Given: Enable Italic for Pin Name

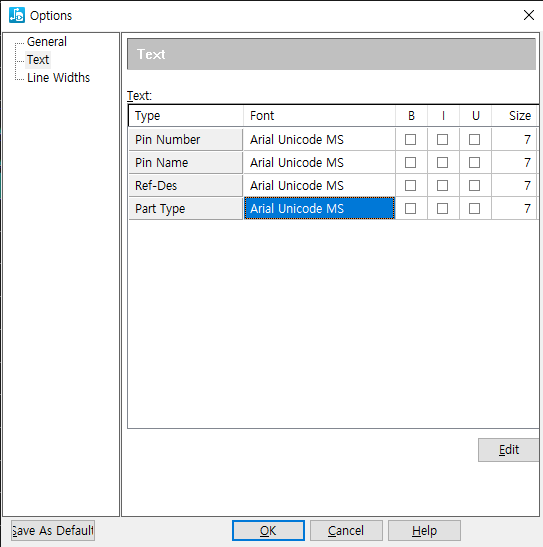Looking at the screenshot, I should pyautogui.click(x=443, y=163).
